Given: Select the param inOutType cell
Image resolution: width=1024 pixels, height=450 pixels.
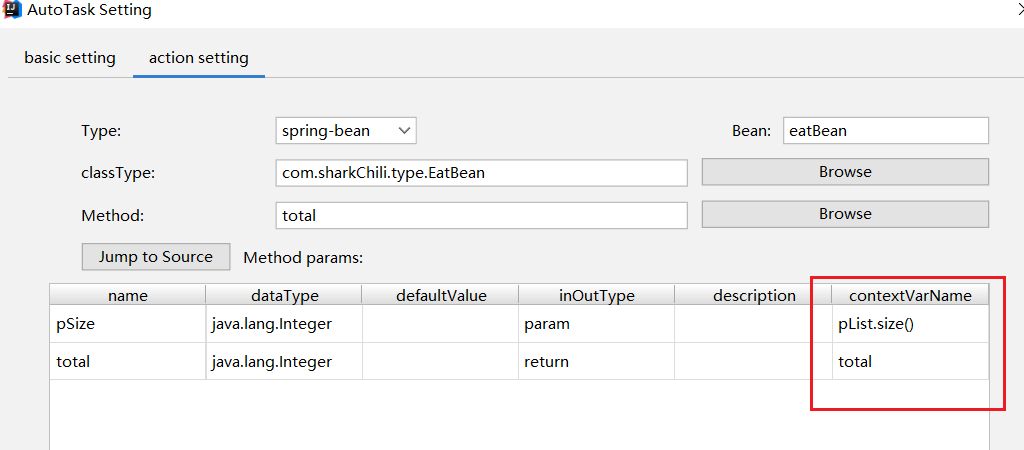Looking at the screenshot, I should coord(596,324).
